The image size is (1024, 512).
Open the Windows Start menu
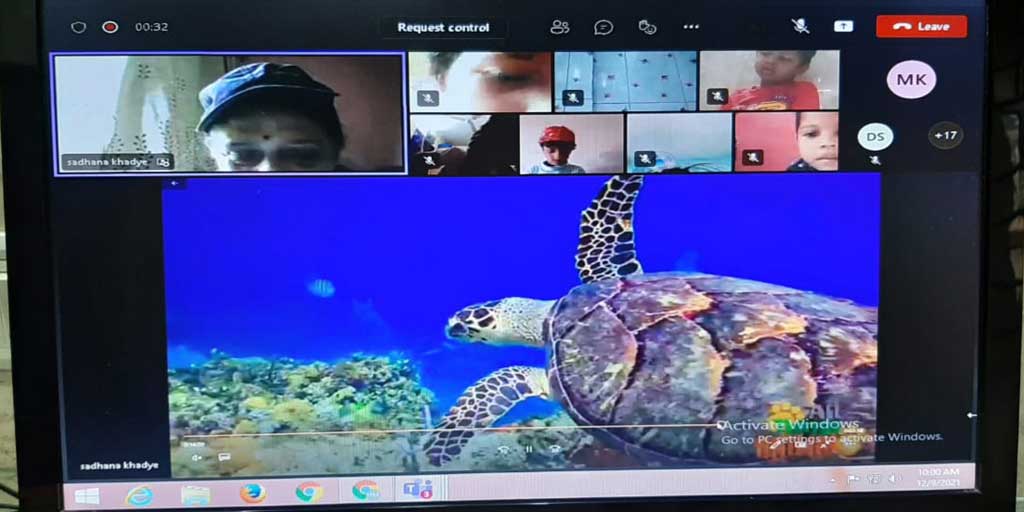(x=87, y=494)
